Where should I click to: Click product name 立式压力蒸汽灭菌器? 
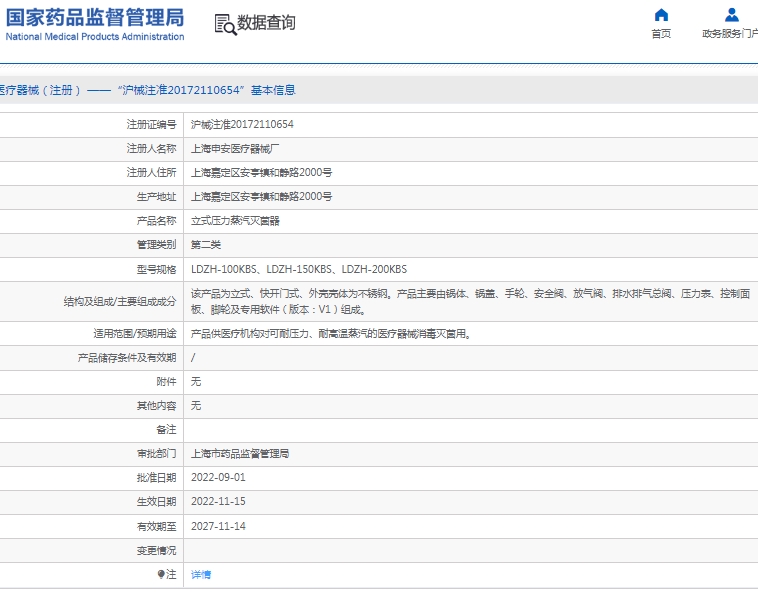tap(235, 221)
